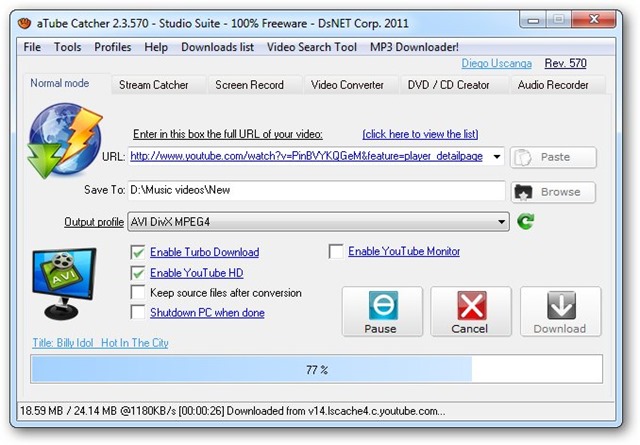Screen dimensions: 640x445
Task: Uncheck Enable Turbo Download checkbox
Action: [x=138, y=252]
